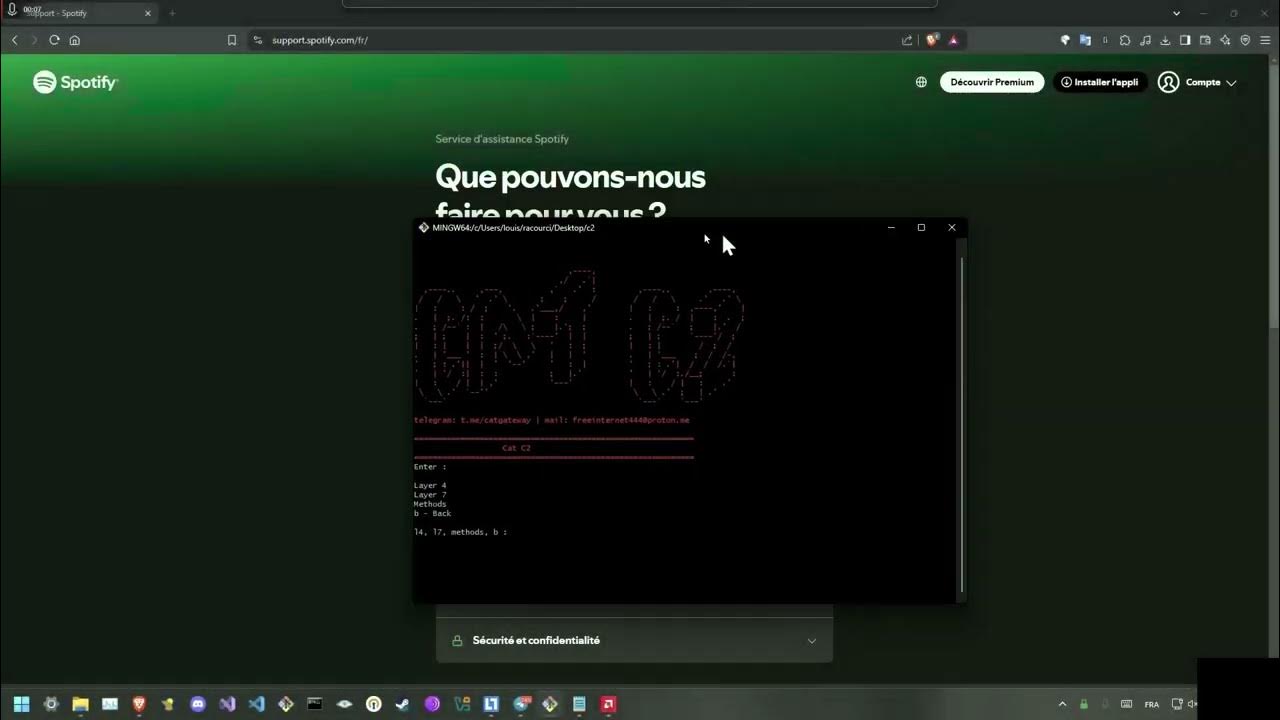The height and width of the screenshot is (720, 1280).
Task: Open the Tor Browser taskbar icon
Action: (432, 704)
